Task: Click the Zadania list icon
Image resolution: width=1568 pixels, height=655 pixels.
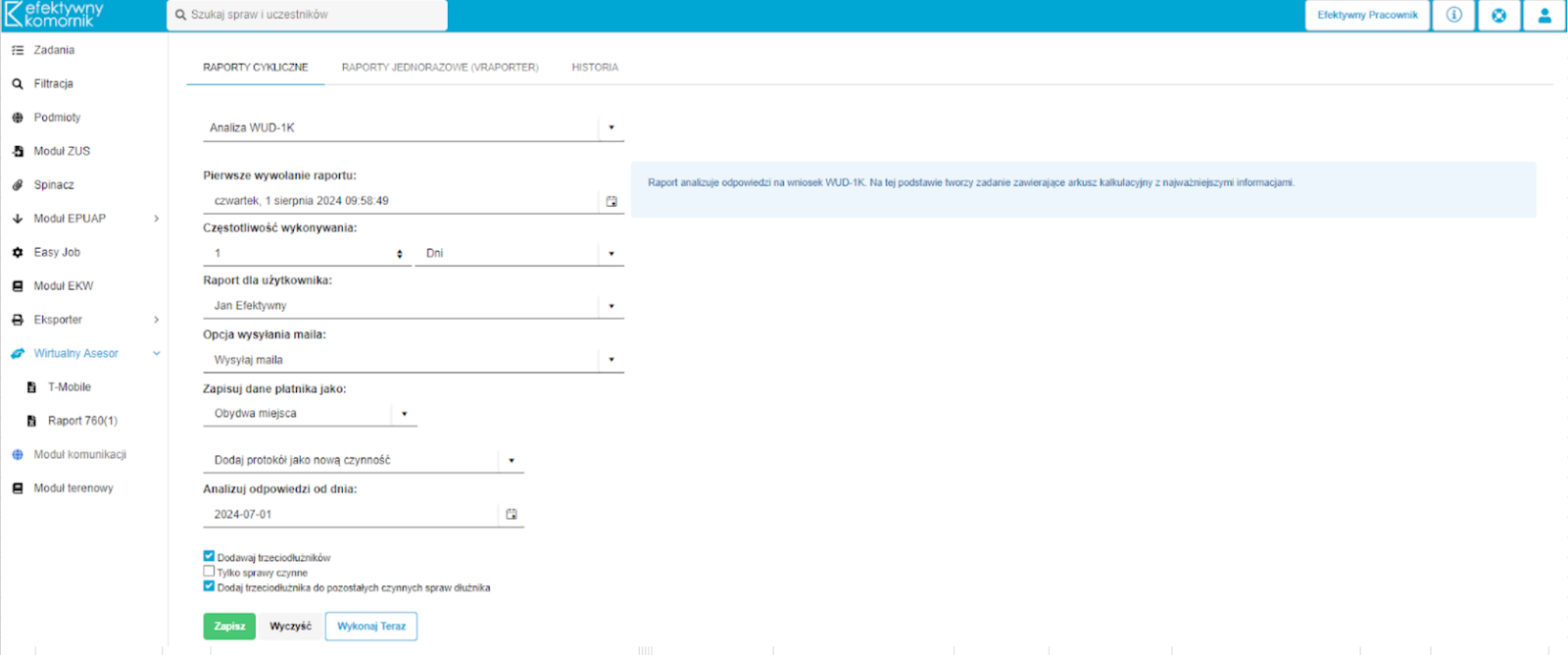Action: pos(18,50)
